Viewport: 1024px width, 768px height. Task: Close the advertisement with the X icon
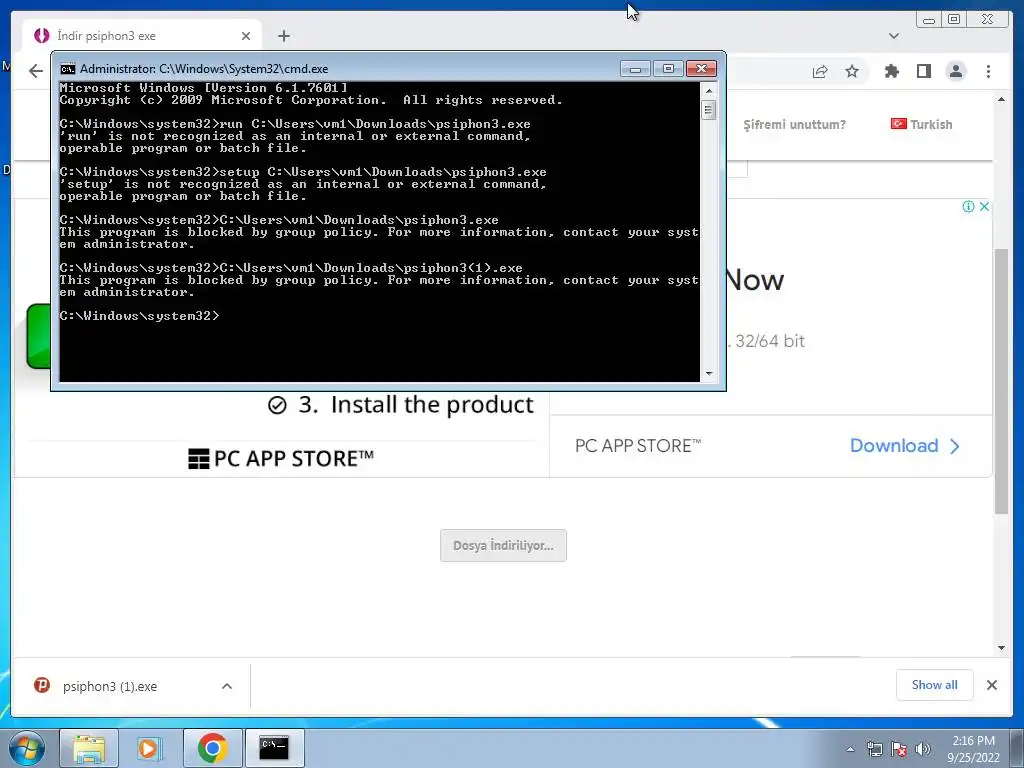984,206
